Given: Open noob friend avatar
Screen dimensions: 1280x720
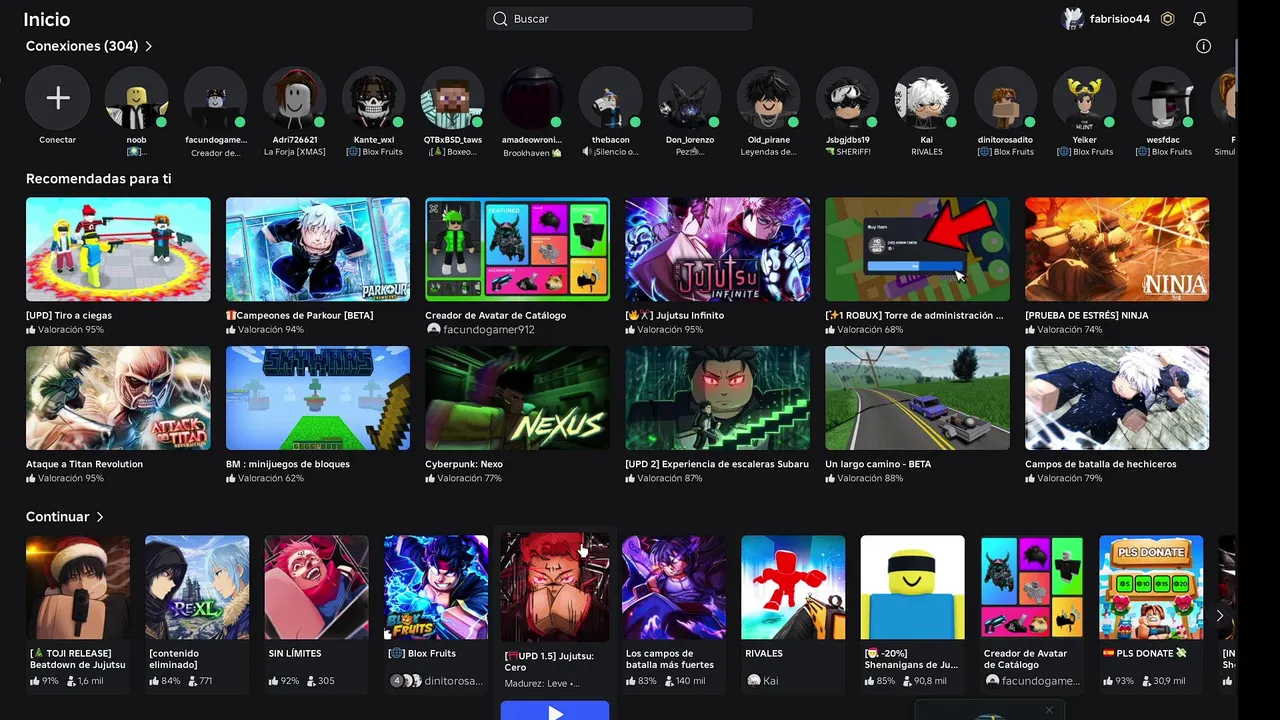Looking at the screenshot, I should pyautogui.click(x=136, y=98).
